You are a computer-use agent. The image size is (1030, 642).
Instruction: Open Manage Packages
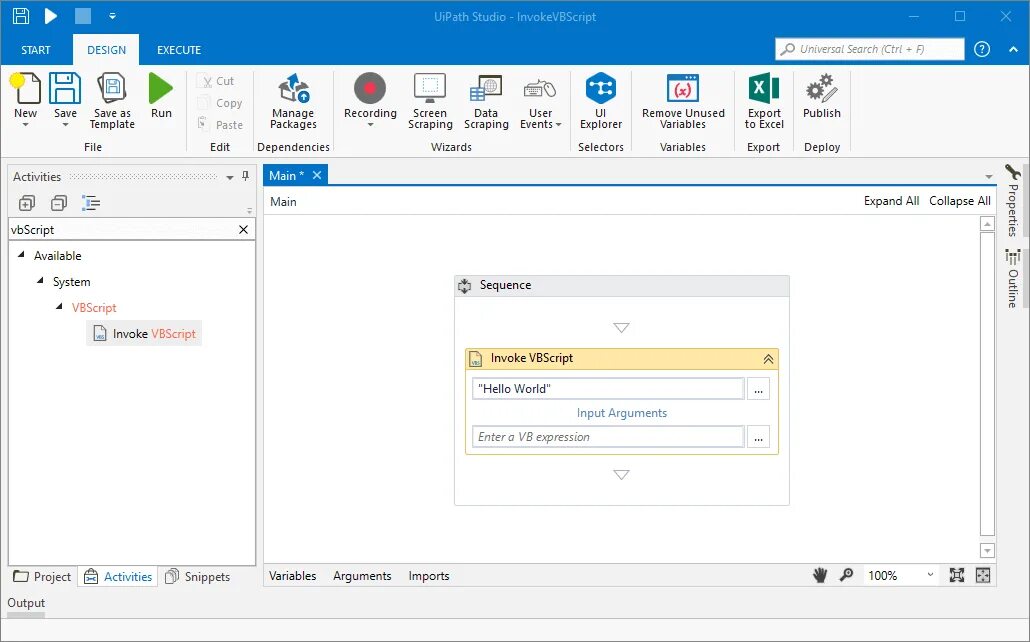[x=293, y=101]
